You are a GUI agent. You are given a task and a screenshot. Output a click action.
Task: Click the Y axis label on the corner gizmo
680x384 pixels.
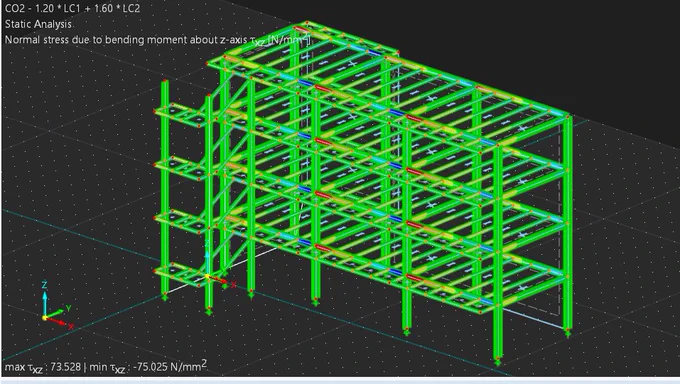pos(68,309)
